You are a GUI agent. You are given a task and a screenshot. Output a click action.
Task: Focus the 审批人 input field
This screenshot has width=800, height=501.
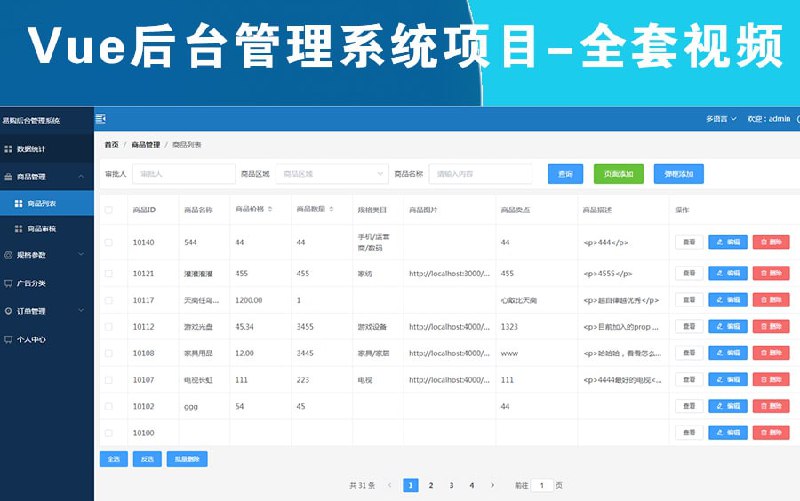[x=184, y=174]
